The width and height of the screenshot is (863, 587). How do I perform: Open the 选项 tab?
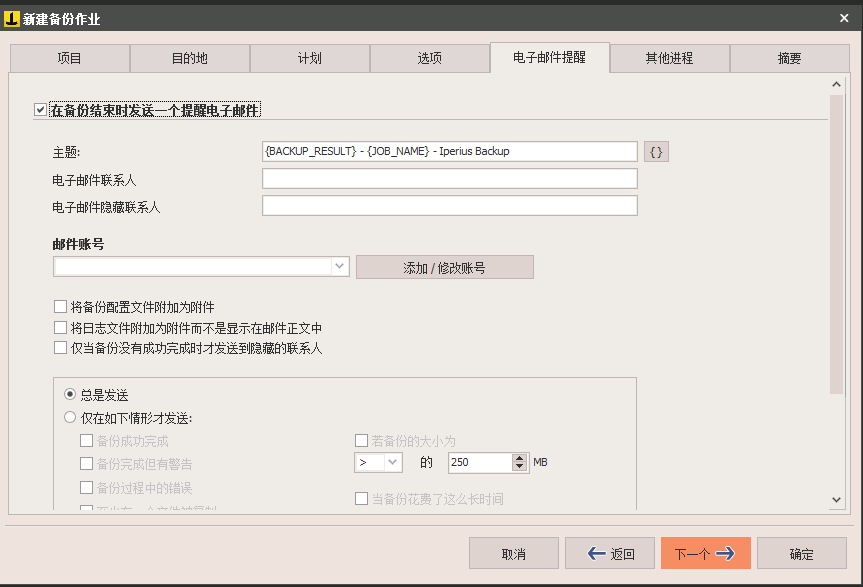coord(430,58)
